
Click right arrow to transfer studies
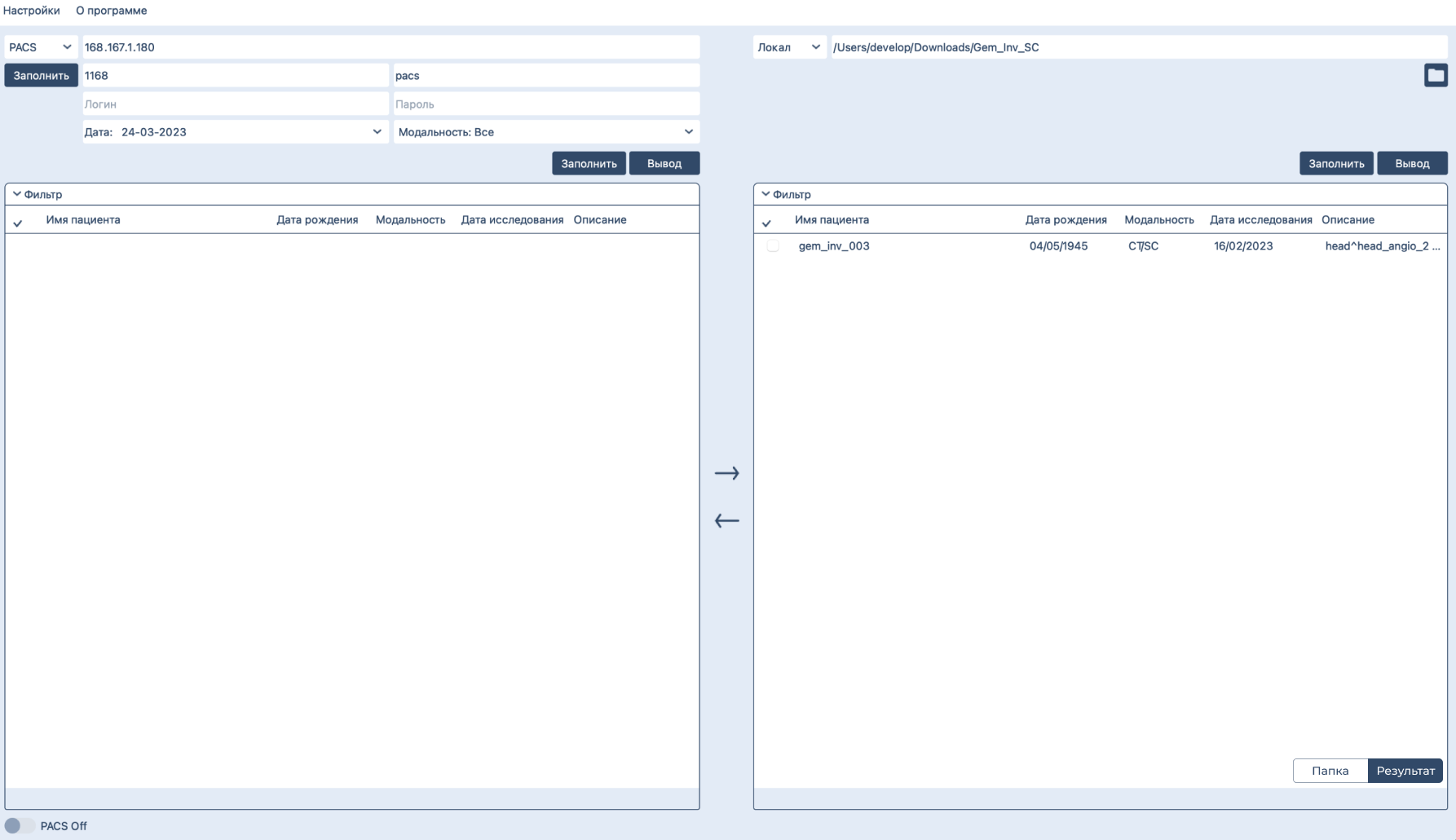[726, 473]
